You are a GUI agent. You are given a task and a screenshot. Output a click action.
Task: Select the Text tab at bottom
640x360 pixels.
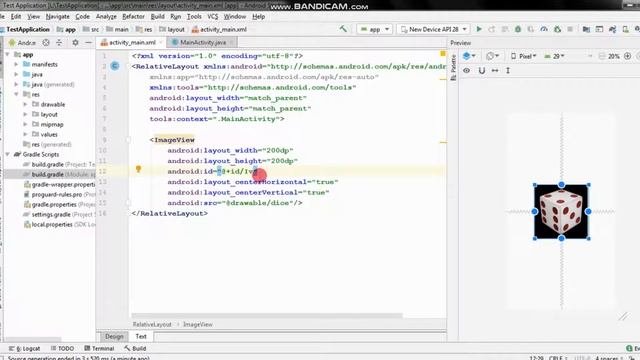click(x=141, y=336)
